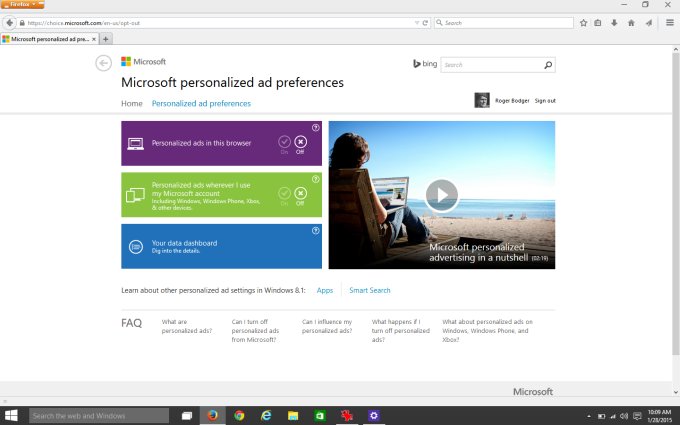Open help icon on purple browser tile
Image resolution: width=680 pixels, height=425 pixels.
coord(316,128)
